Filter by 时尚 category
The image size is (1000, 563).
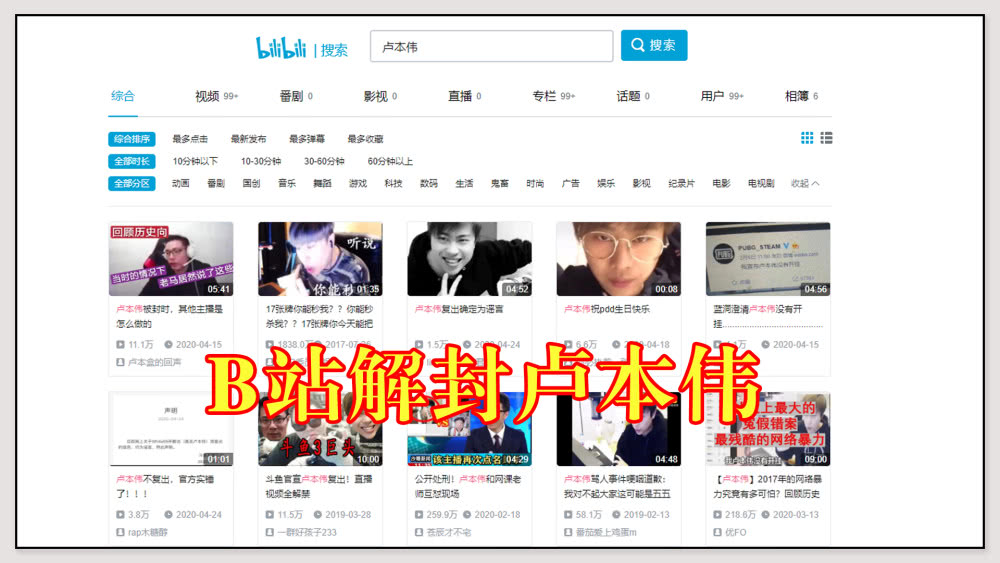tap(535, 184)
